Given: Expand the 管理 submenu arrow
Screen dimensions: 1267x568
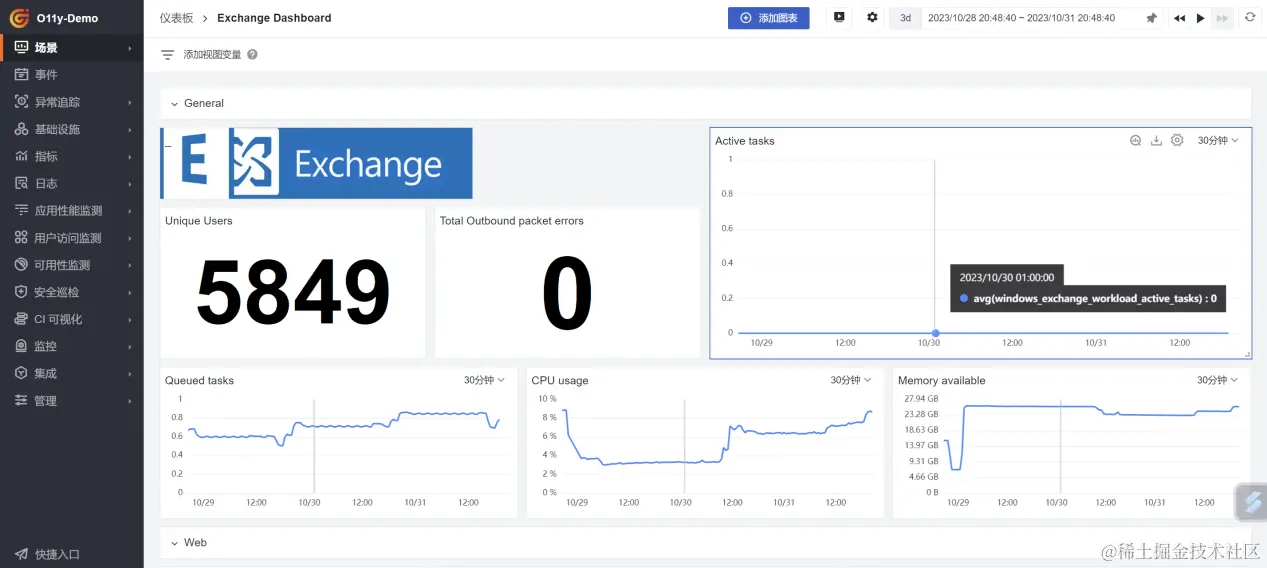Looking at the screenshot, I should [130, 401].
